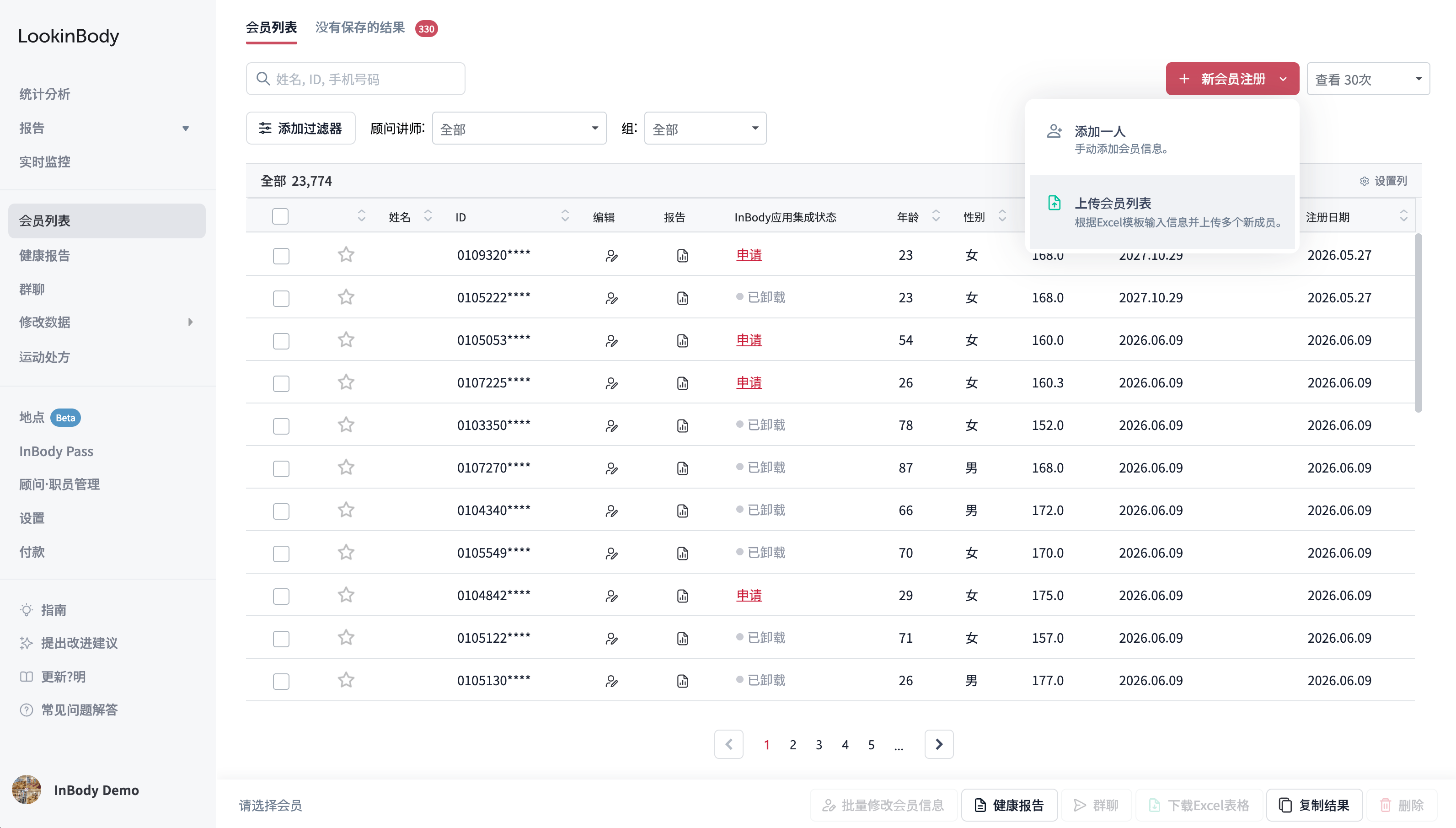Screen dimensions: 1456x828
Task: Open the 顾问讲师 dropdown
Action: click(x=519, y=129)
